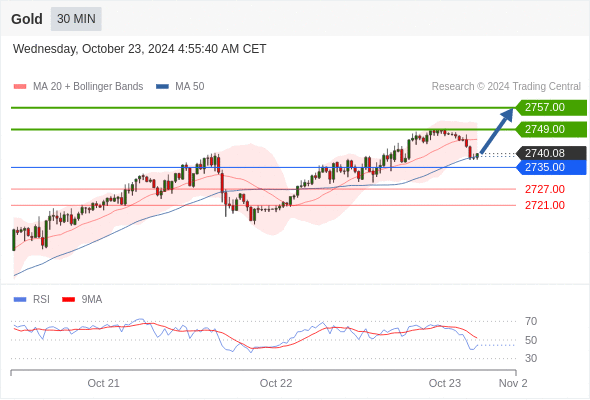Open the Research © 2024 Trading Central link
Viewport: 590px width, 400px height.
(506, 87)
